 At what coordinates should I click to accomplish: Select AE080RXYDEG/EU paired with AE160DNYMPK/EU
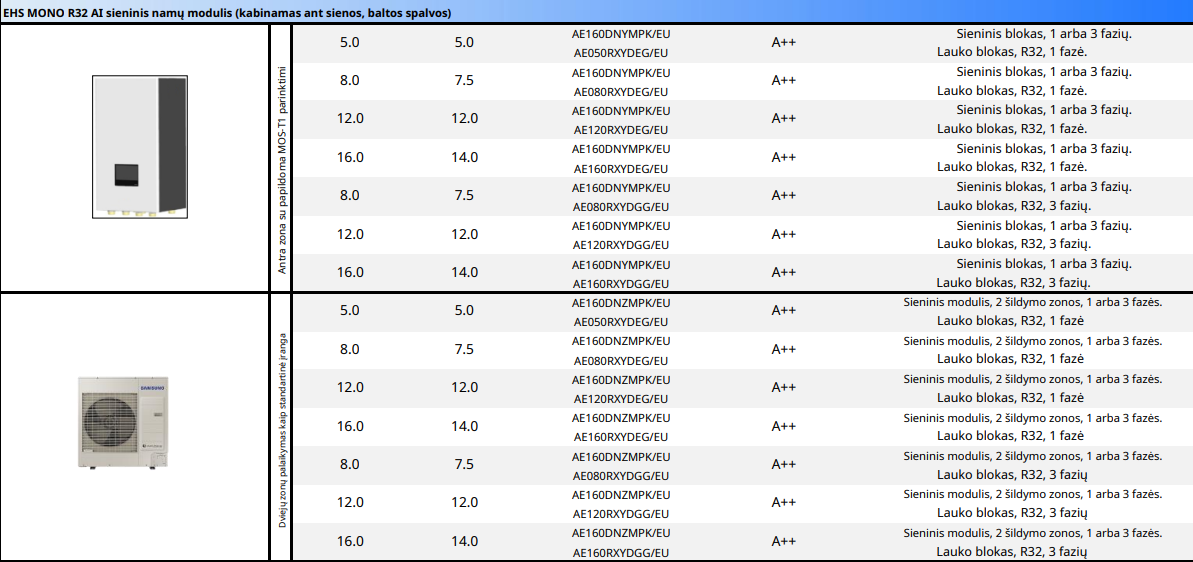click(x=621, y=92)
